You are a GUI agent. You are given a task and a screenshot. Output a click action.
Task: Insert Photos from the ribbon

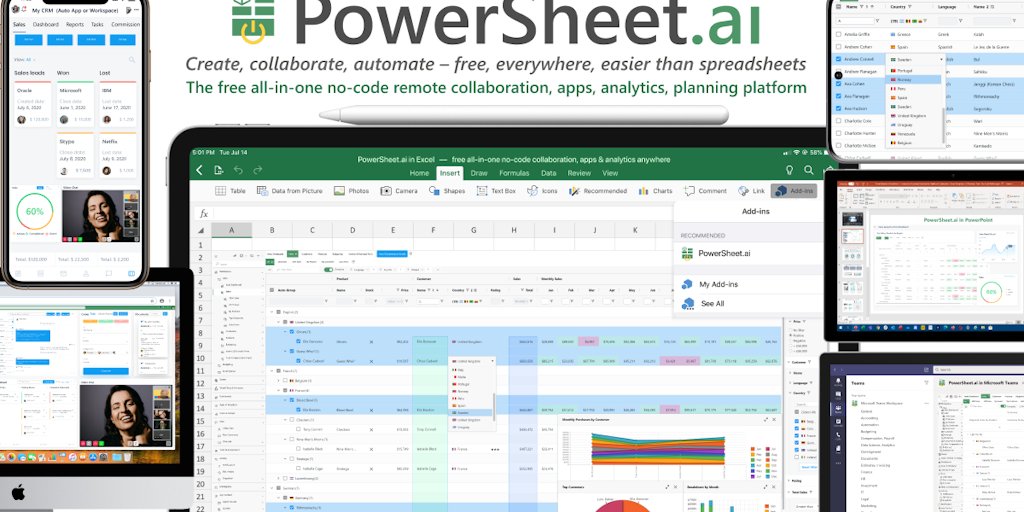pyautogui.click(x=351, y=191)
